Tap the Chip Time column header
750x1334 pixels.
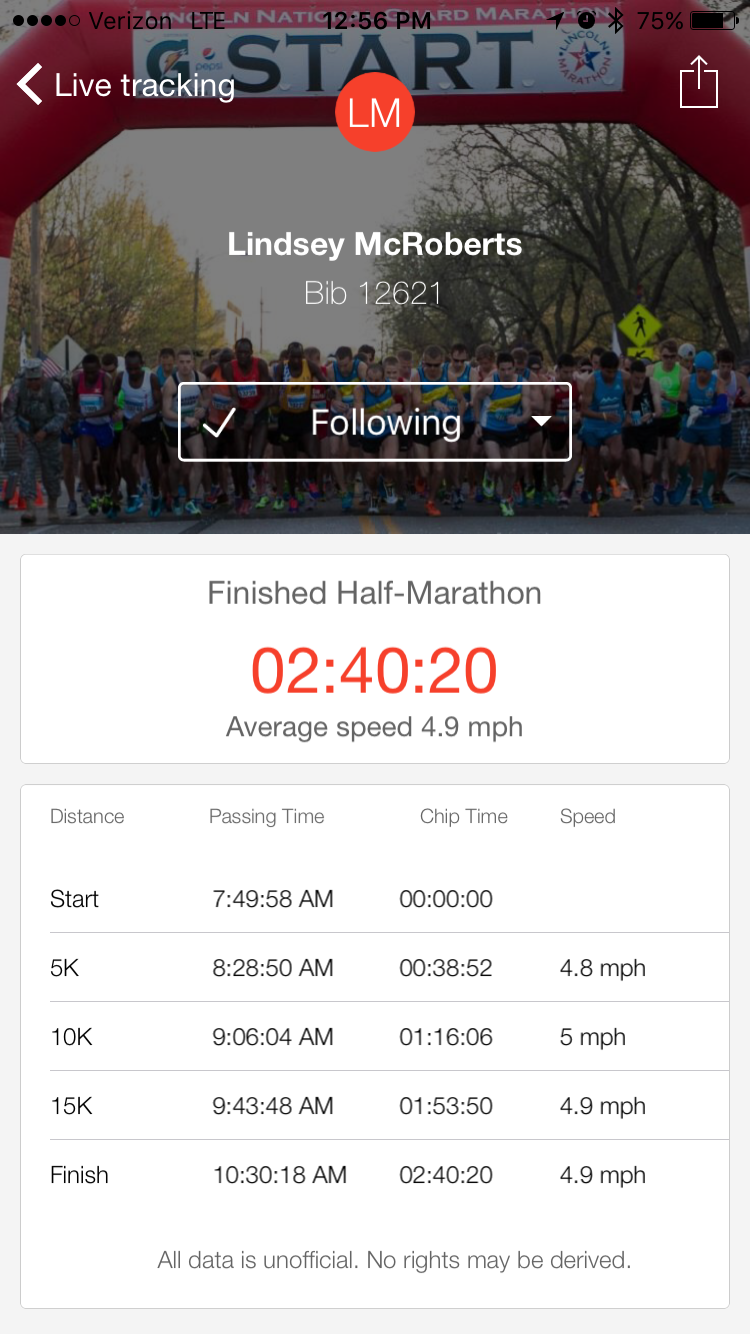tap(463, 817)
